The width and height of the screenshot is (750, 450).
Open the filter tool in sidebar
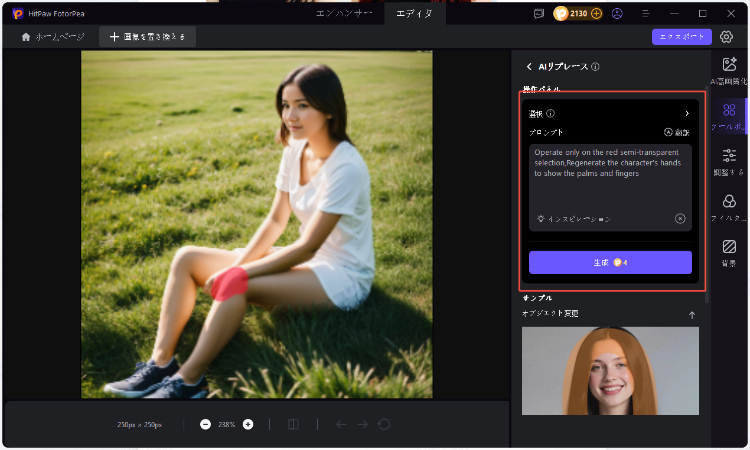pyautogui.click(x=729, y=206)
